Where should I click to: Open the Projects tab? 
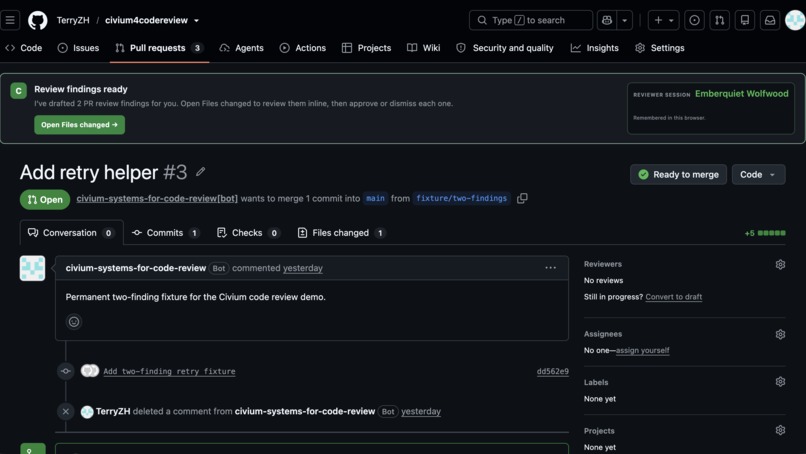click(x=367, y=48)
